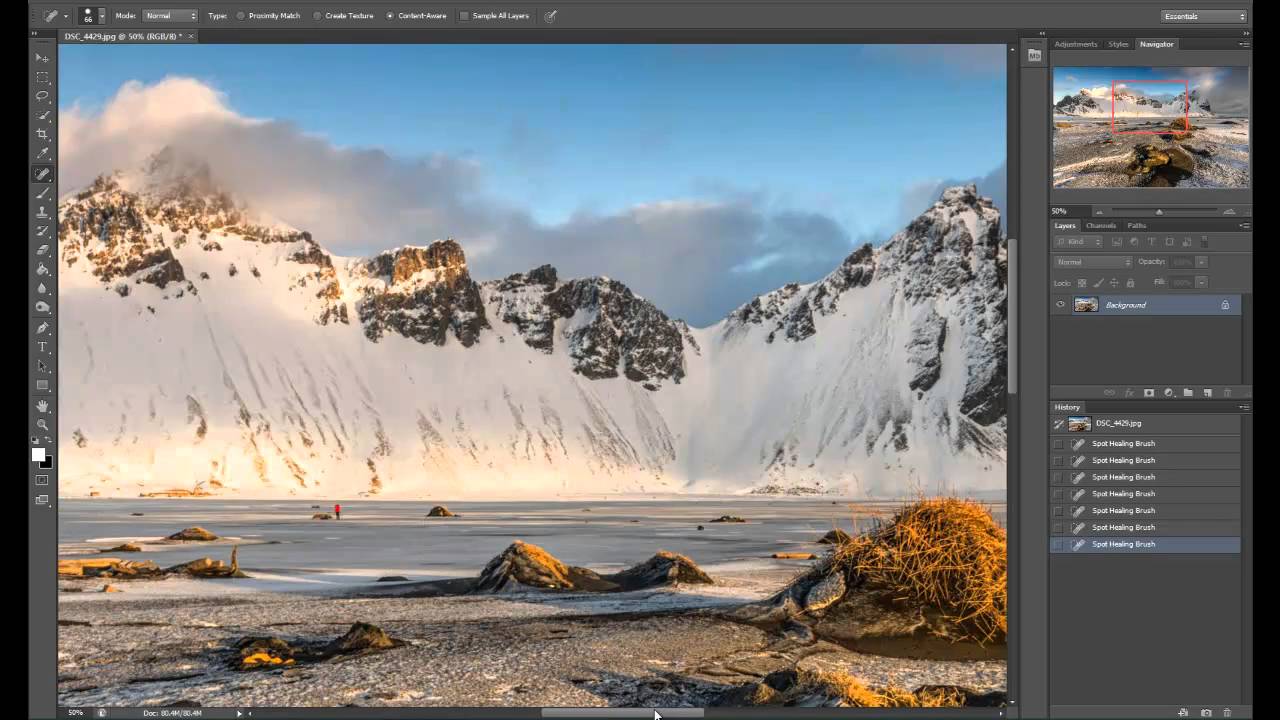Select the Horizontal Type tool
This screenshot has width=1280, height=720.
coord(42,347)
